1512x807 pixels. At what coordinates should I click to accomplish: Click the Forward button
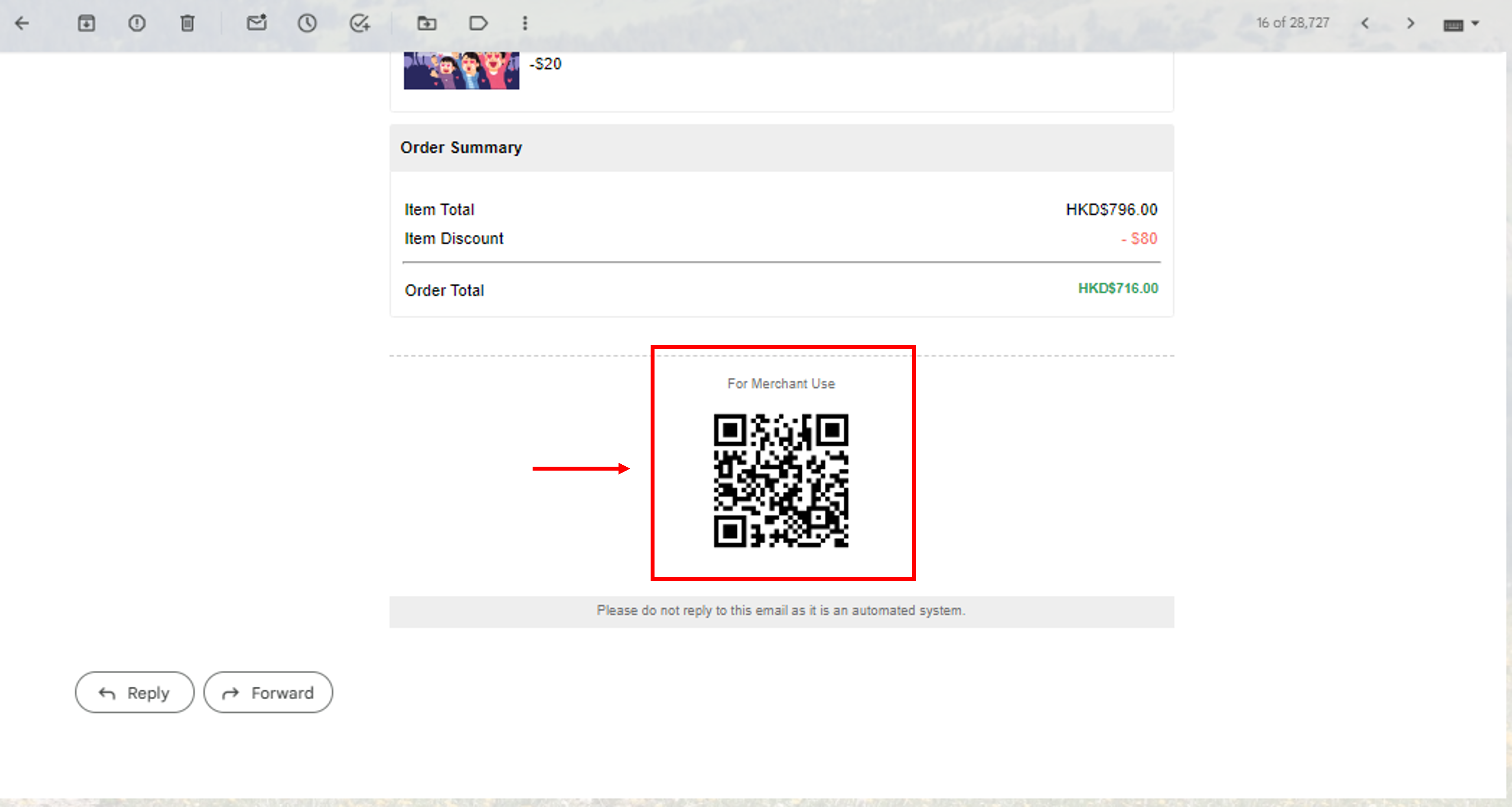(x=268, y=693)
